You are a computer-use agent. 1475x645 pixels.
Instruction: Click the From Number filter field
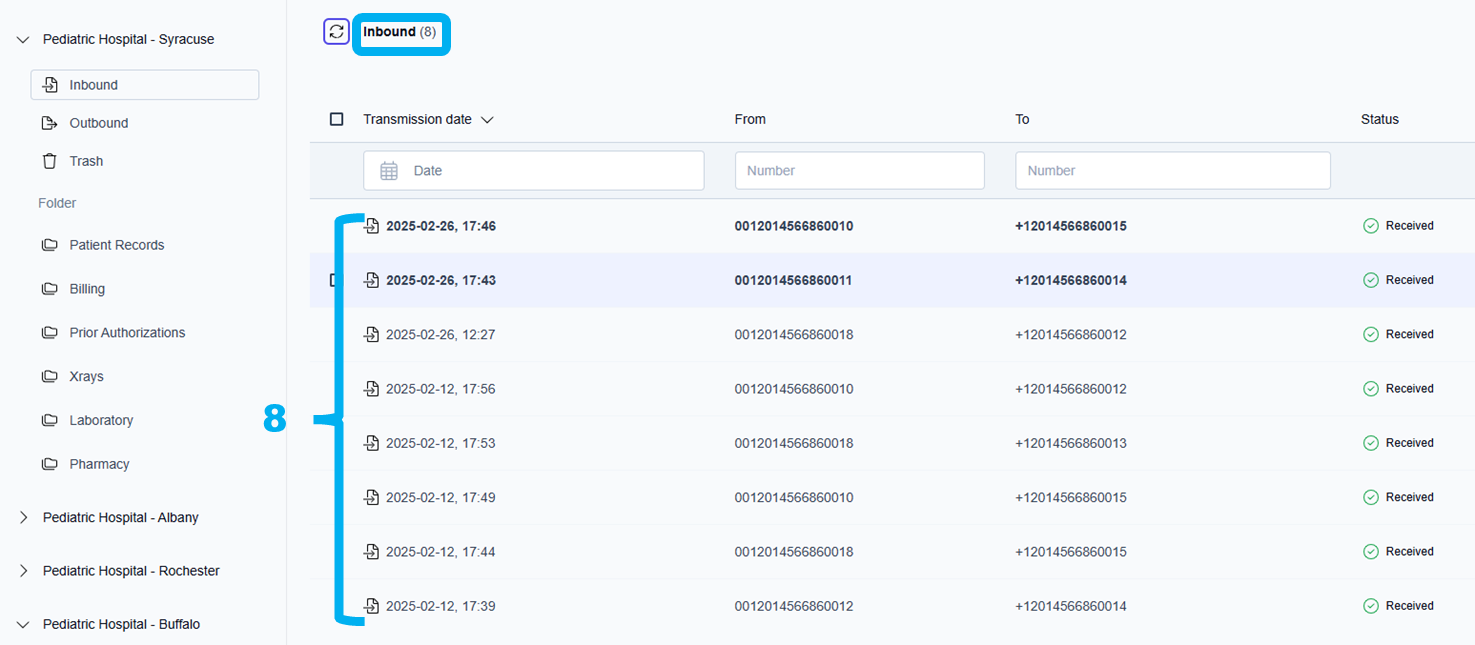pos(859,171)
